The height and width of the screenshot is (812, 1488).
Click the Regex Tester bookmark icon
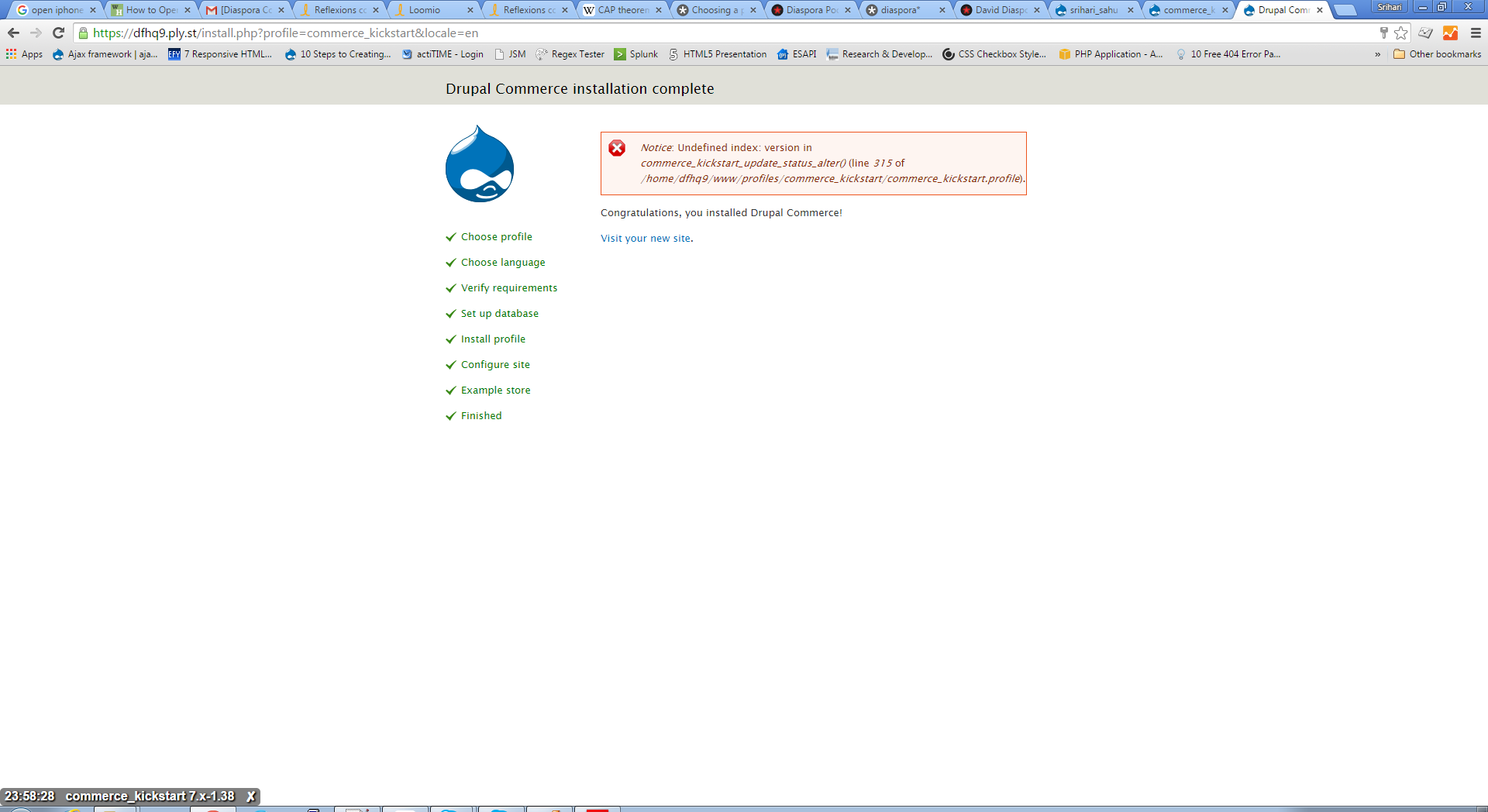(541, 53)
